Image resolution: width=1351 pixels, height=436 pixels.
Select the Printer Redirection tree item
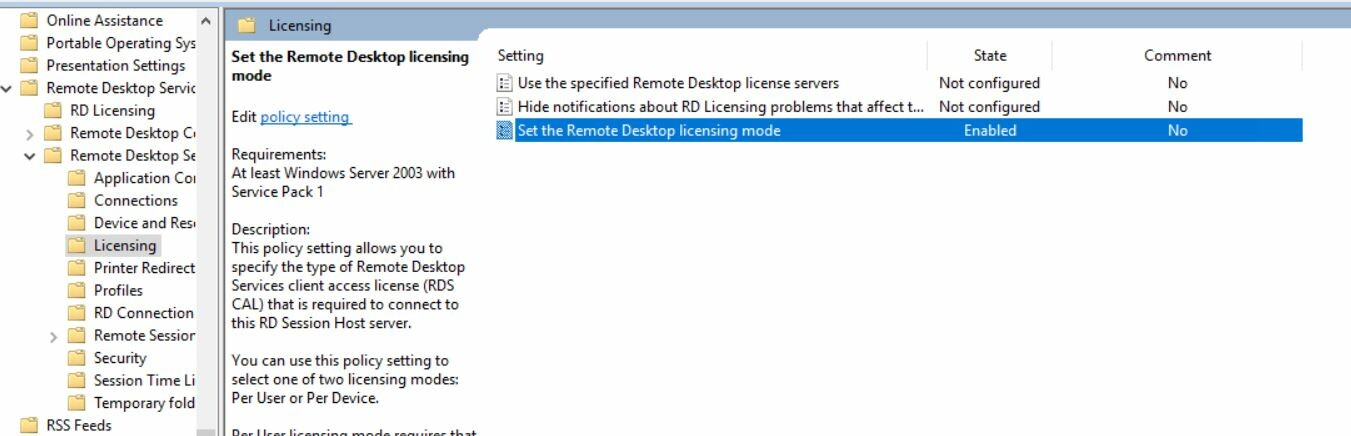pyautogui.click(x=144, y=268)
